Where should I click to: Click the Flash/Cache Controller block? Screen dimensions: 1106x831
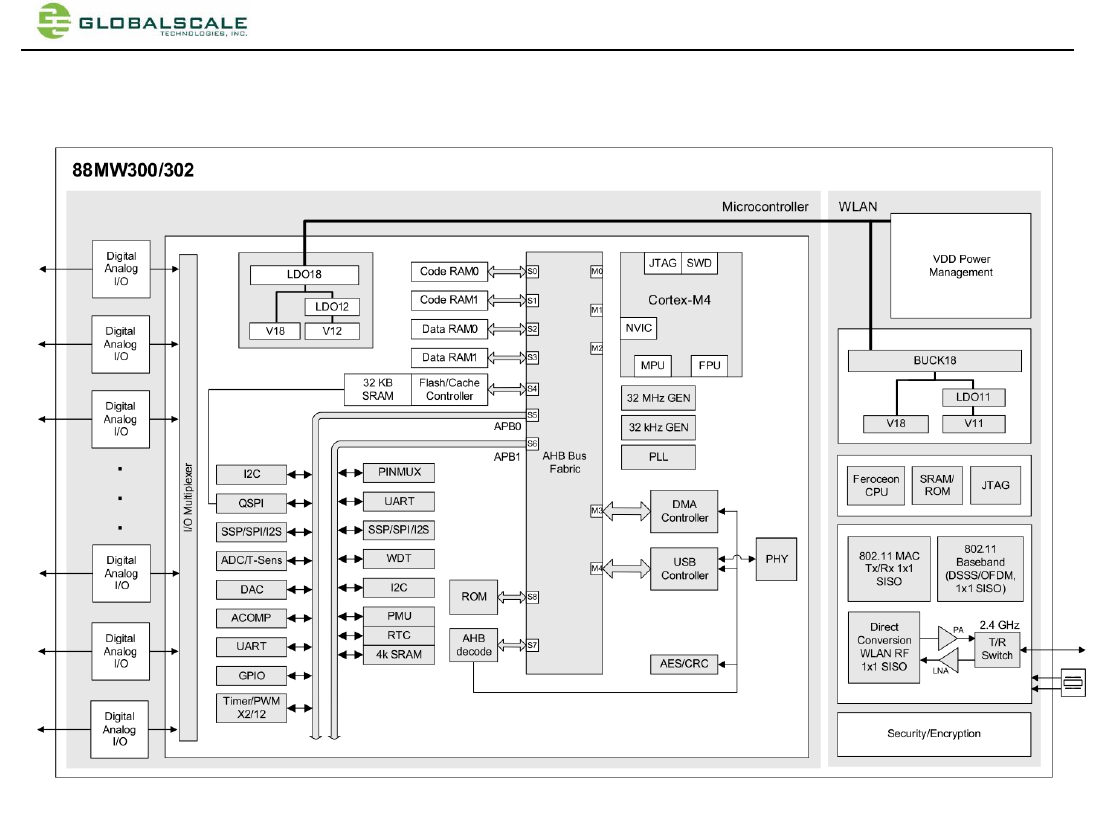449,389
